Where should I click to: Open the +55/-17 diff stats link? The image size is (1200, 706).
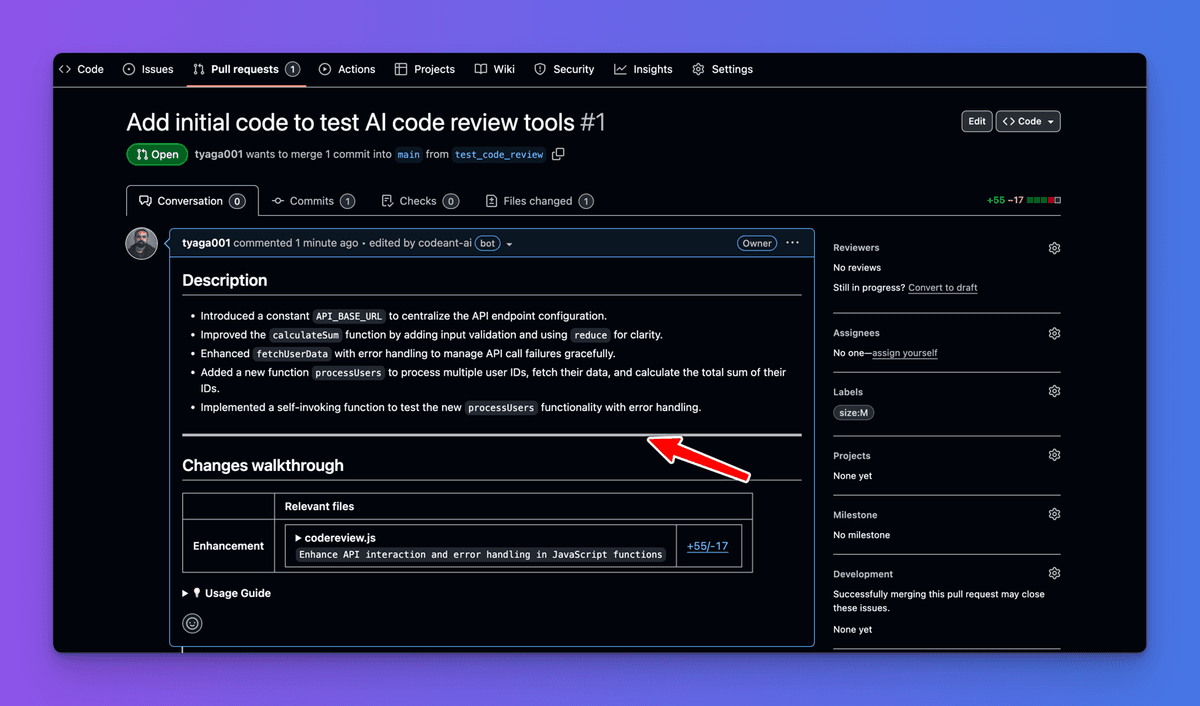pyautogui.click(x=708, y=545)
